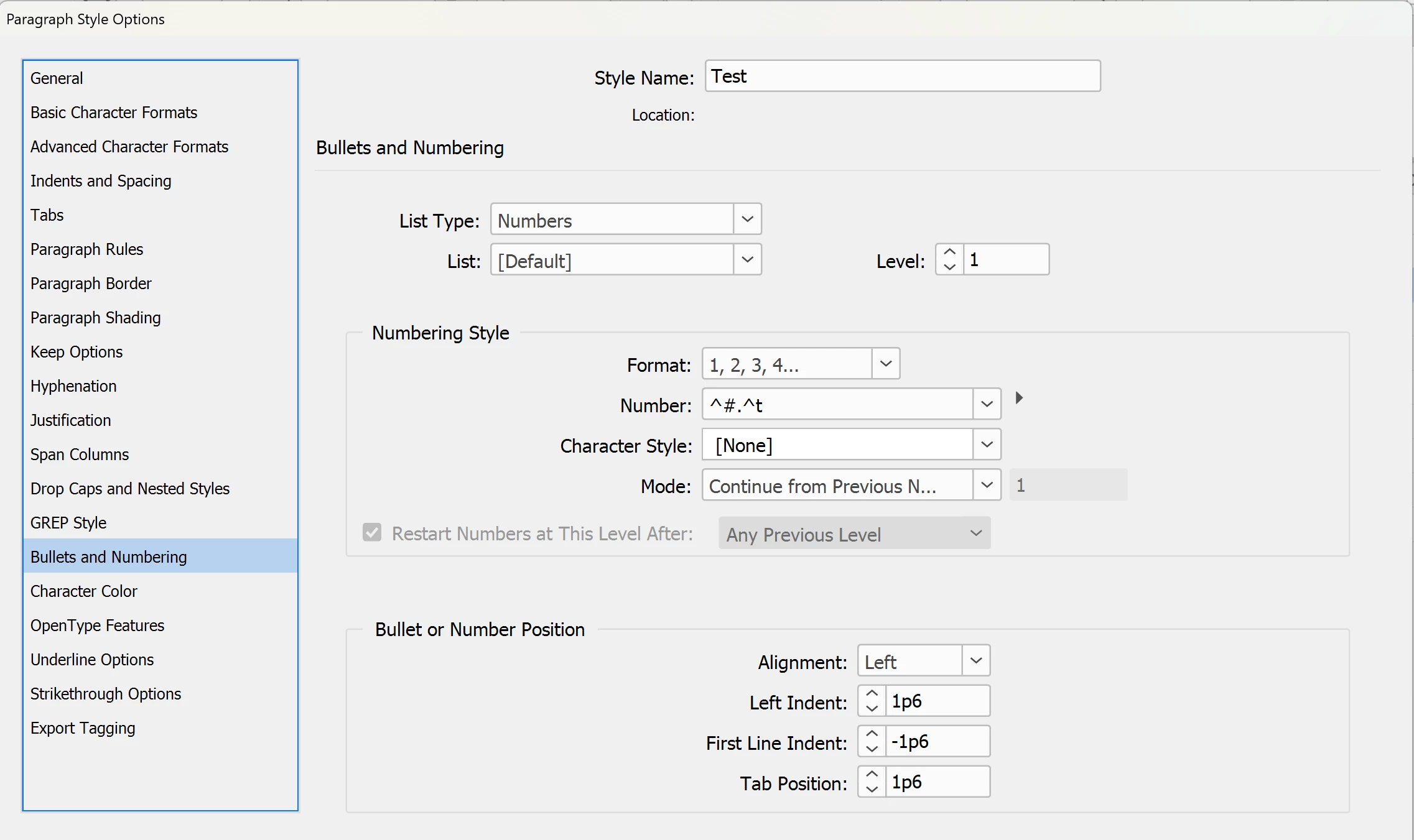Switch to Basic Character Formats section

click(x=114, y=113)
